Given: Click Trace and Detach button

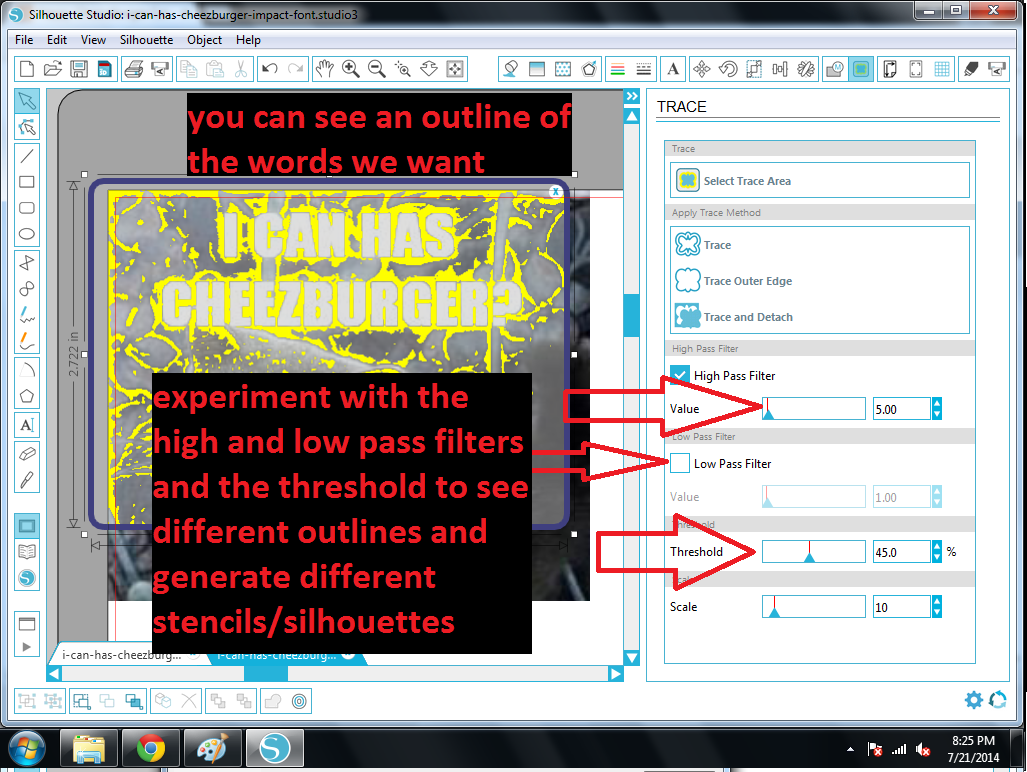Looking at the screenshot, I should coord(734,317).
